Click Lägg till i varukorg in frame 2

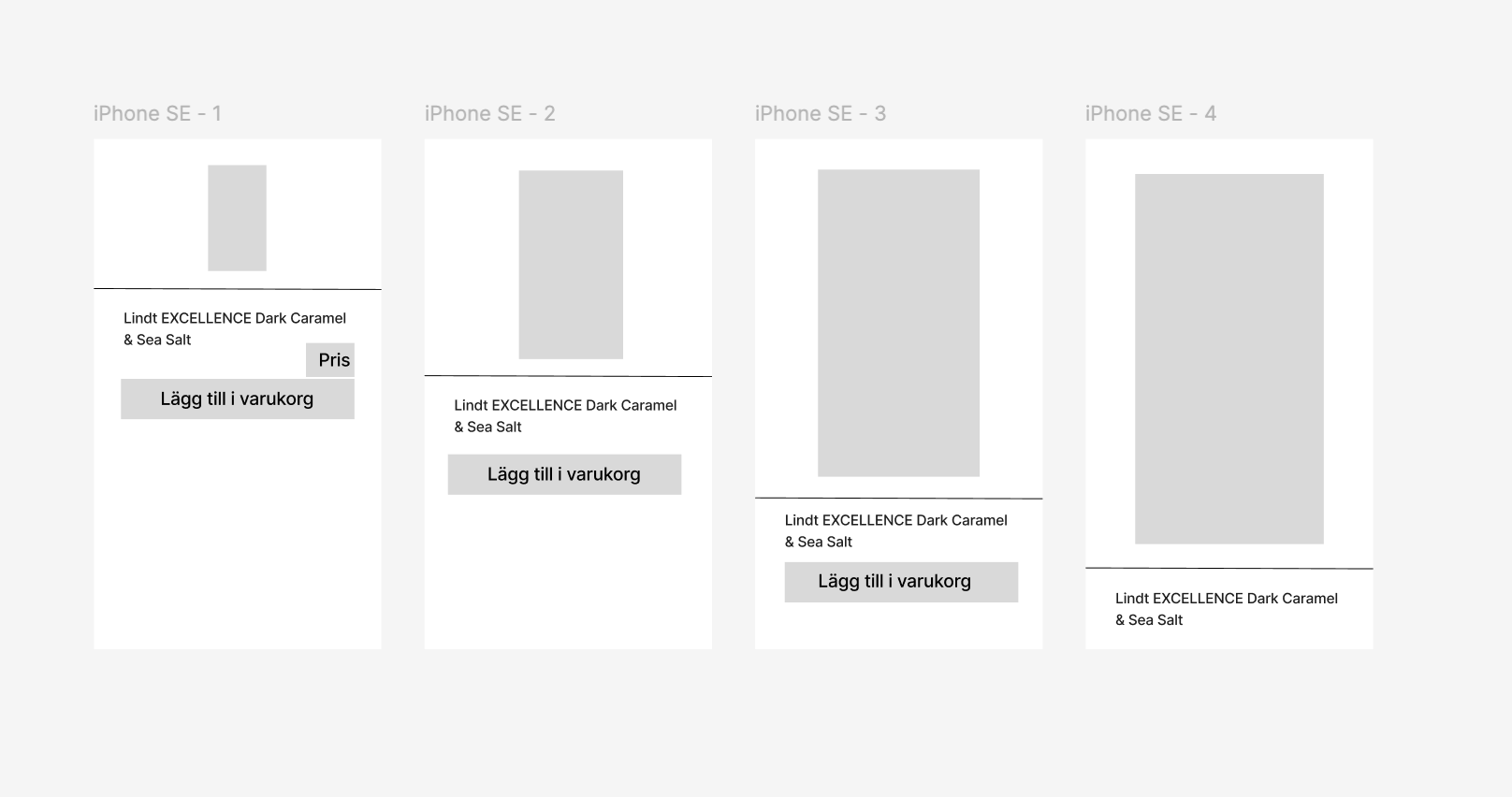[564, 474]
